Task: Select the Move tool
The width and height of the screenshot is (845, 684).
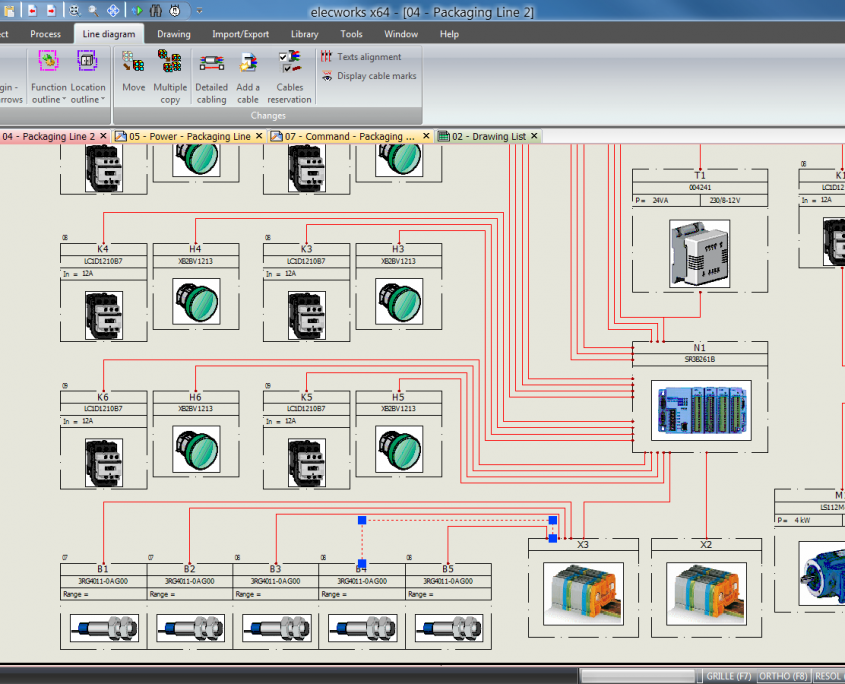Action: (x=133, y=72)
